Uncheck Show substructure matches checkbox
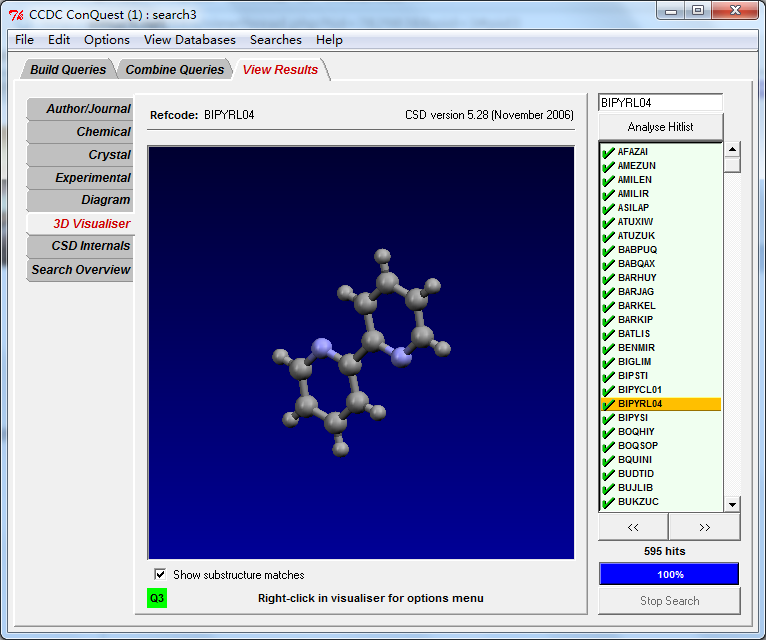Viewport: 766px width, 640px height. [160, 574]
